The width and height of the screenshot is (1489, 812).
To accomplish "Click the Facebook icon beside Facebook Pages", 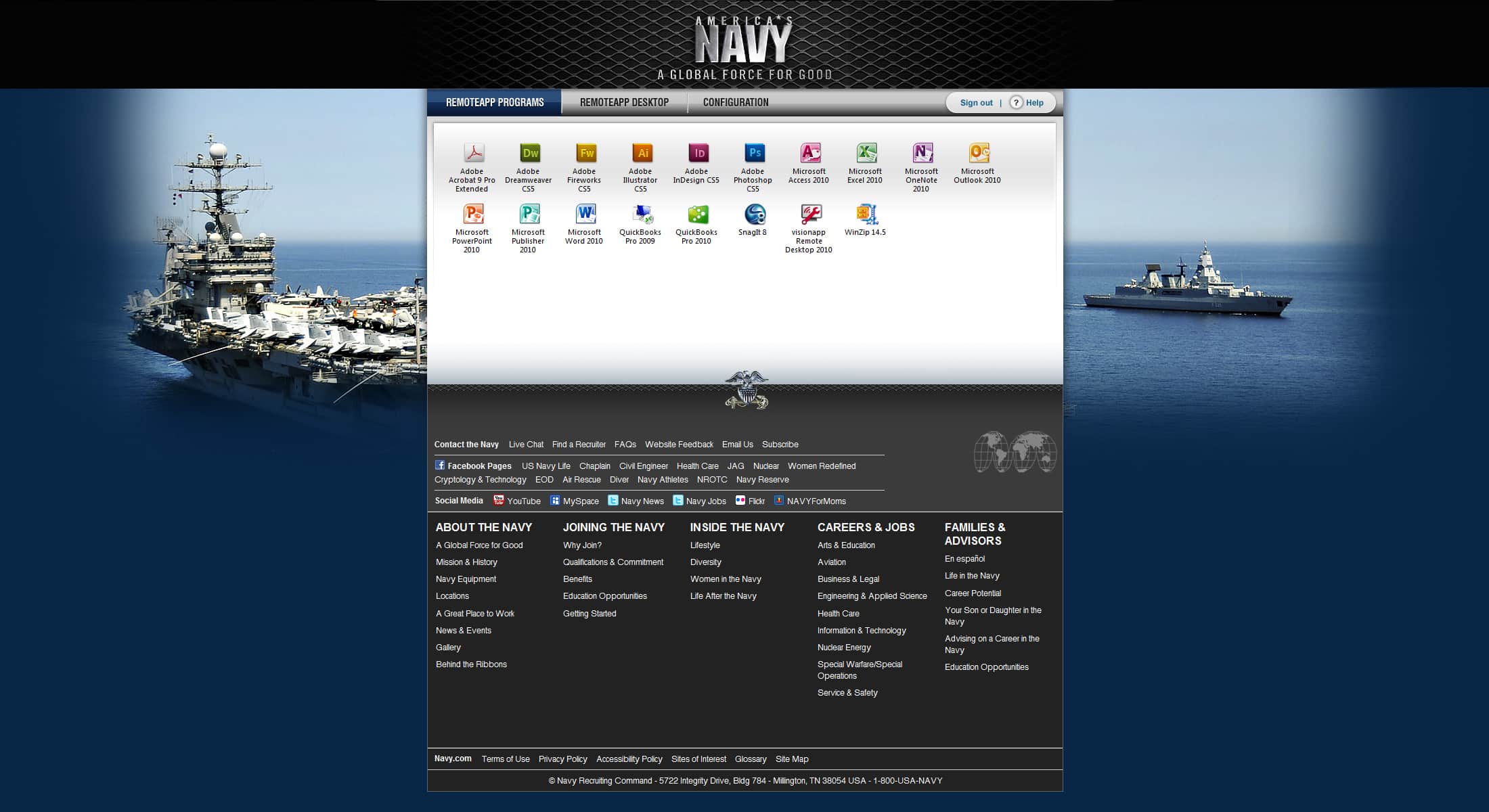I will 440,465.
